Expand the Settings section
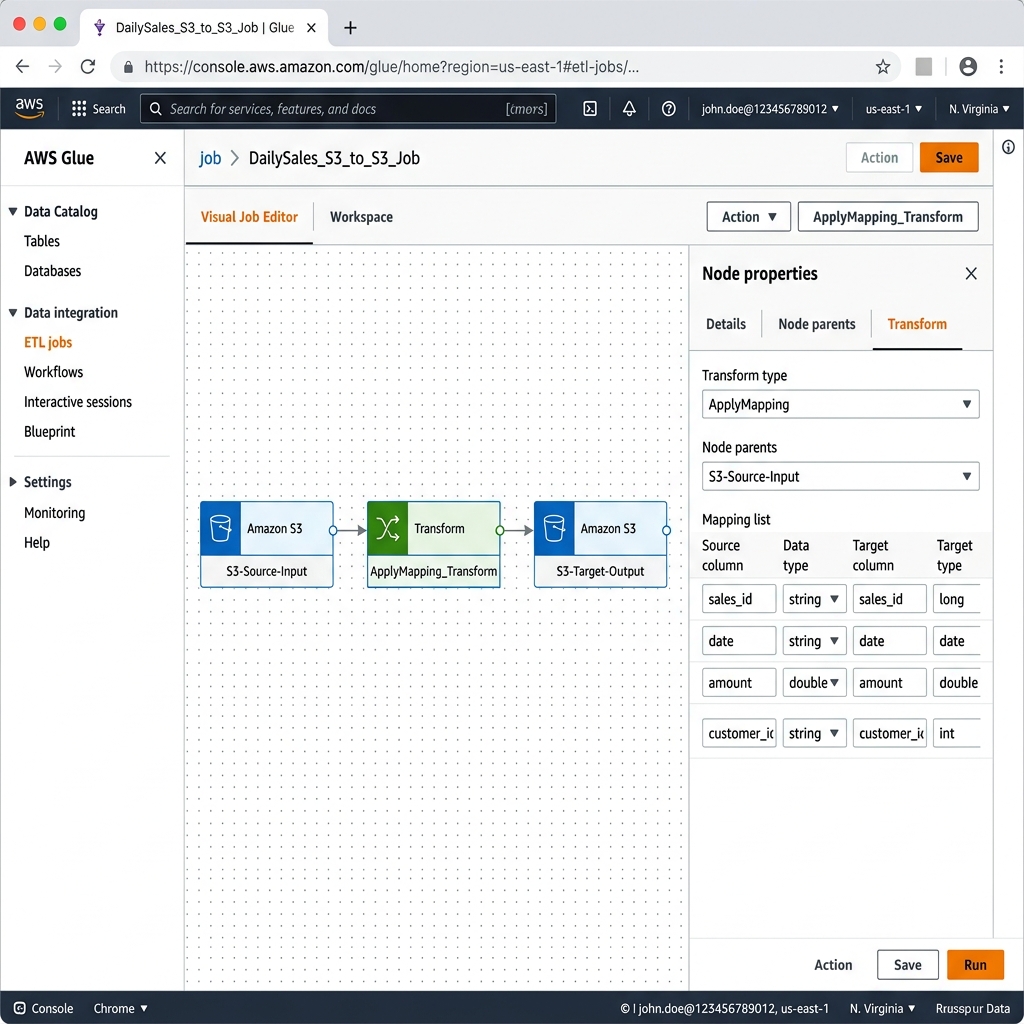Image resolution: width=1024 pixels, height=1024 pixels. pyautogui.click(x=12, y=482)
